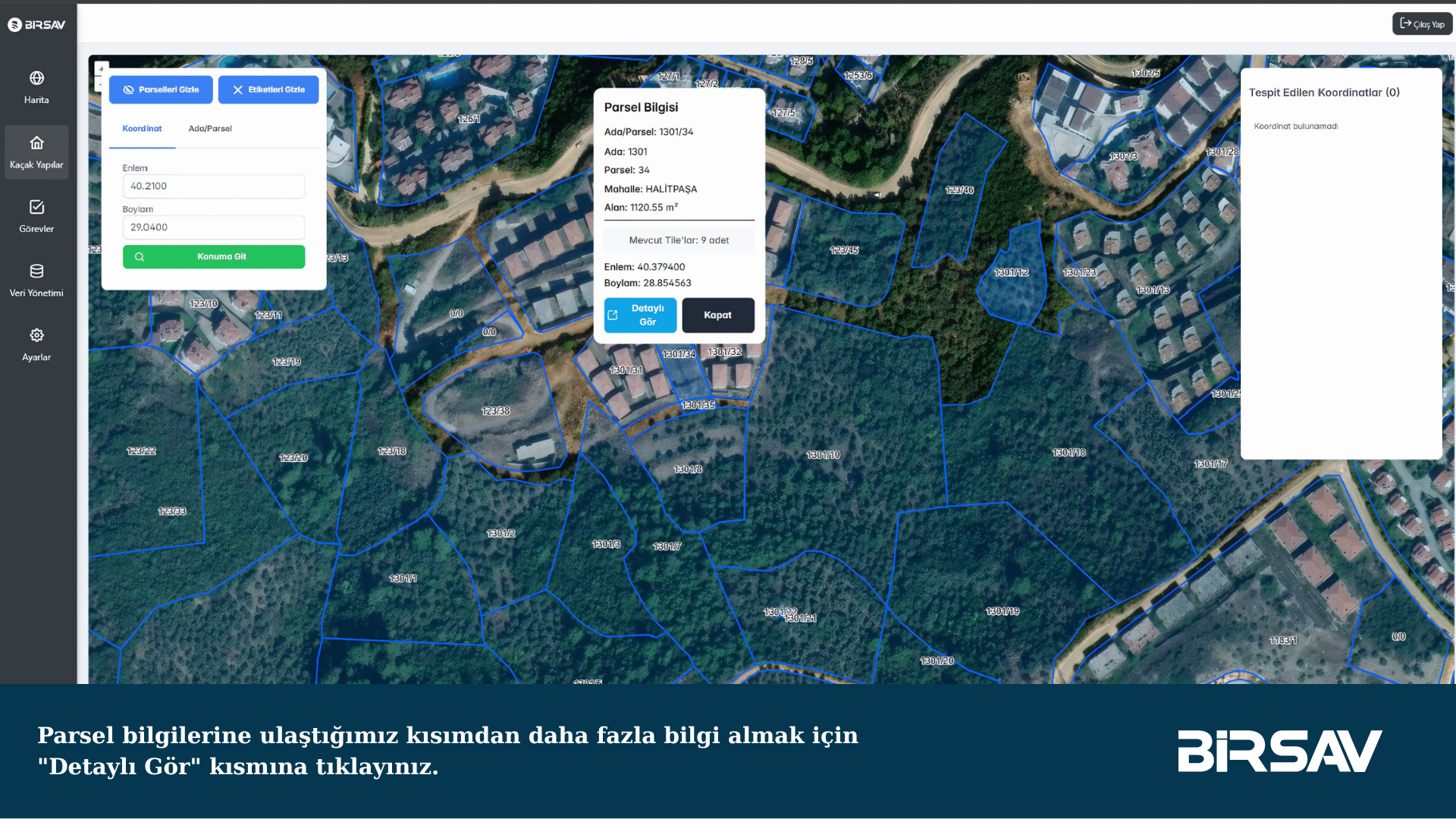Open Veri Yönetimi database icon
The height and width of the screenshot is (819, 1456).
tap(36, 271)
